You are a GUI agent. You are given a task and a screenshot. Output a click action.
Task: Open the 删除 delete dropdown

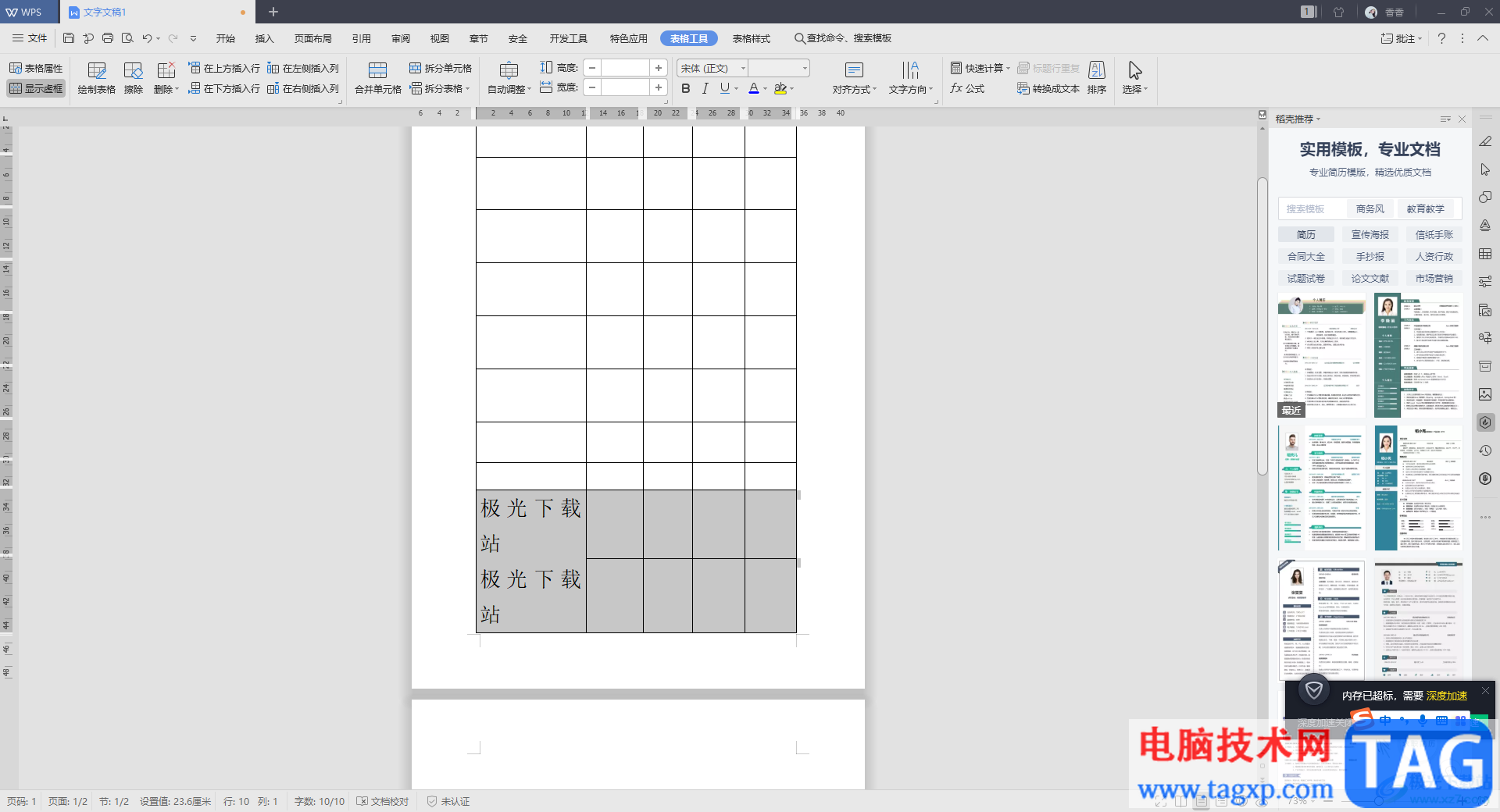[166, 89]
